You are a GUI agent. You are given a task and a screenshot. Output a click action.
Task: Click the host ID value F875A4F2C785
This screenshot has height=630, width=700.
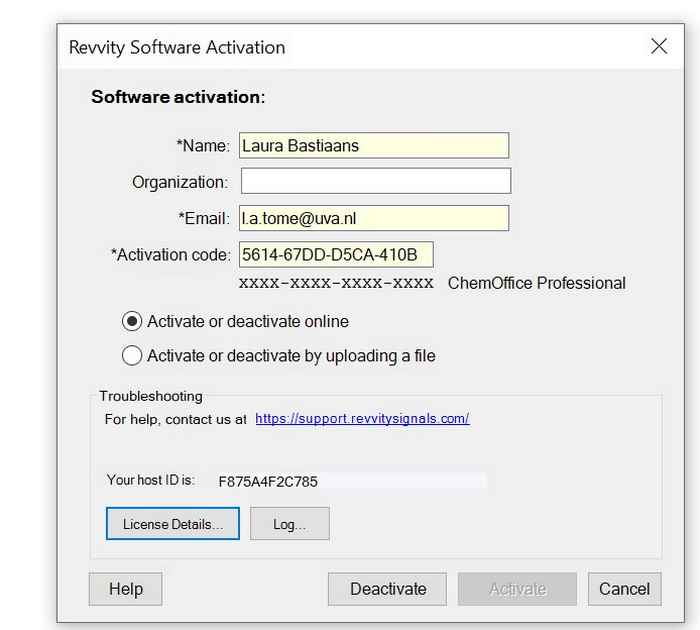point(268,482)
